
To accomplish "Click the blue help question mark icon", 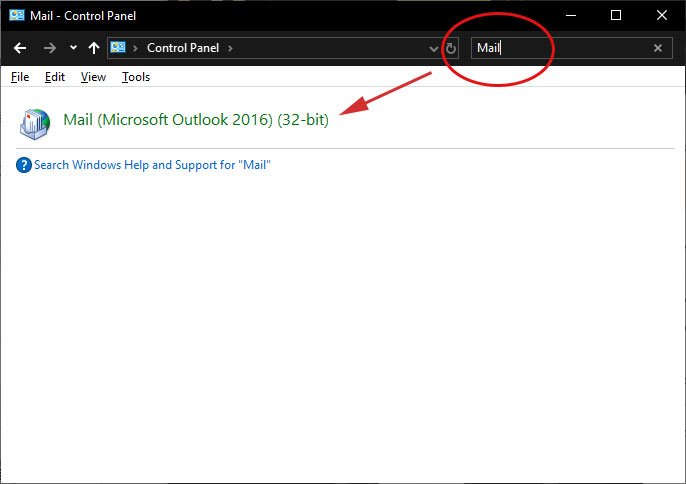I will tap(24, 165).
